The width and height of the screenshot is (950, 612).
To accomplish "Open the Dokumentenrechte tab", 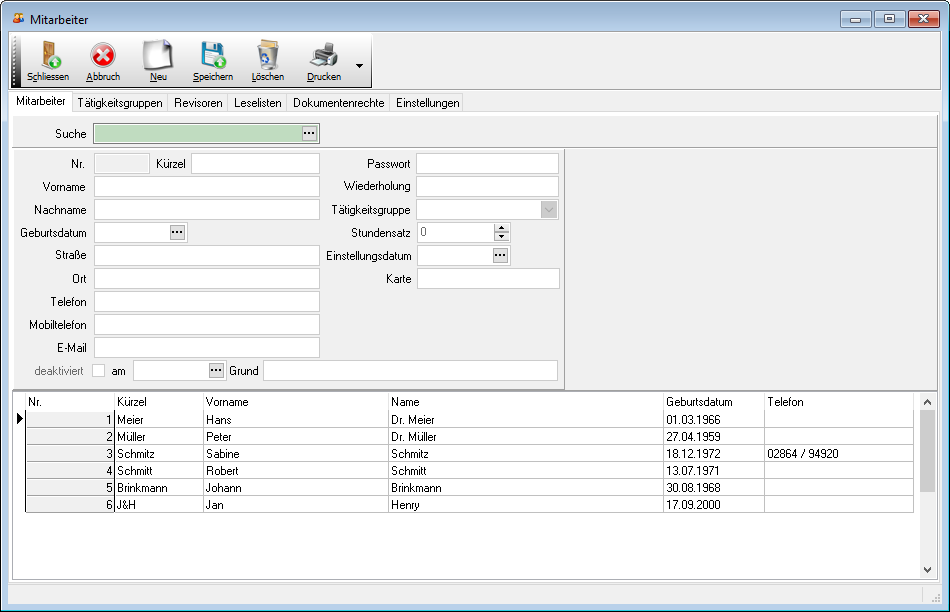I will click(x=338, y=103).
